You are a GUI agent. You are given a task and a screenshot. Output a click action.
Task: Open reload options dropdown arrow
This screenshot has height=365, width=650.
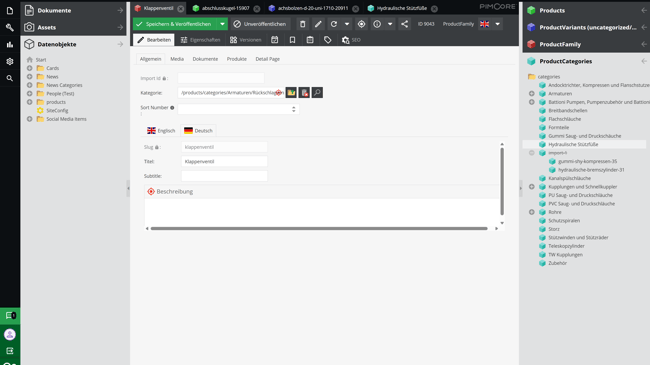[x=347, y=24]
